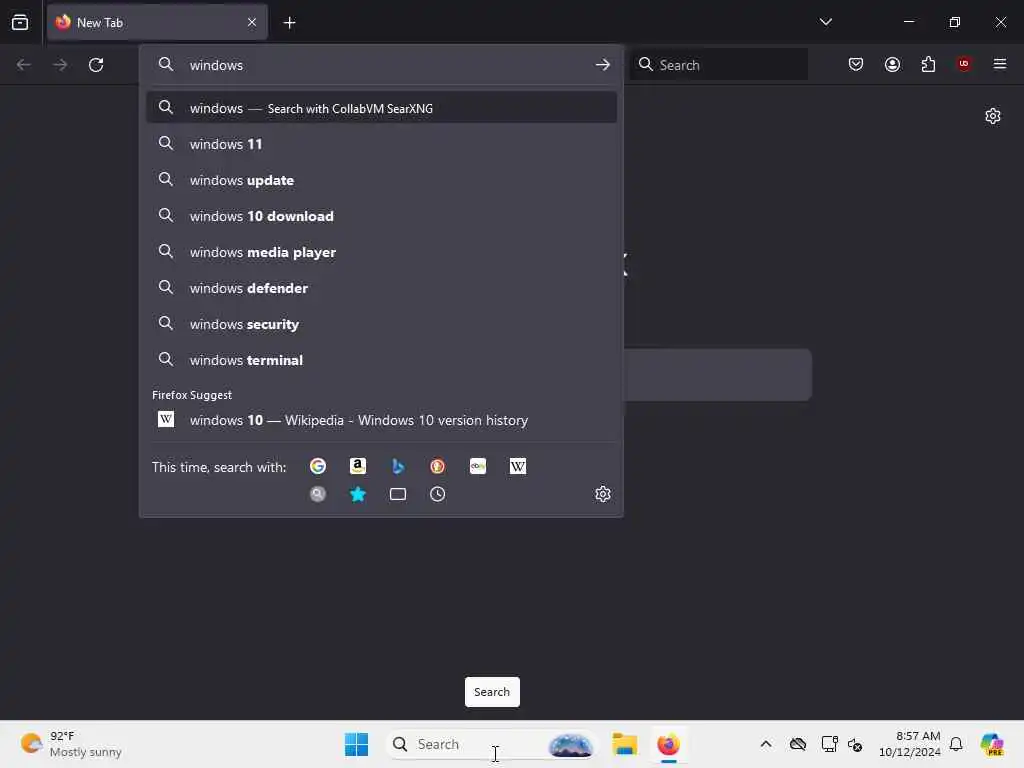This screenshot has height=768, width=1024.
Task: Open New Tab personalize gear icon
Action: click(x=993, y=116)
